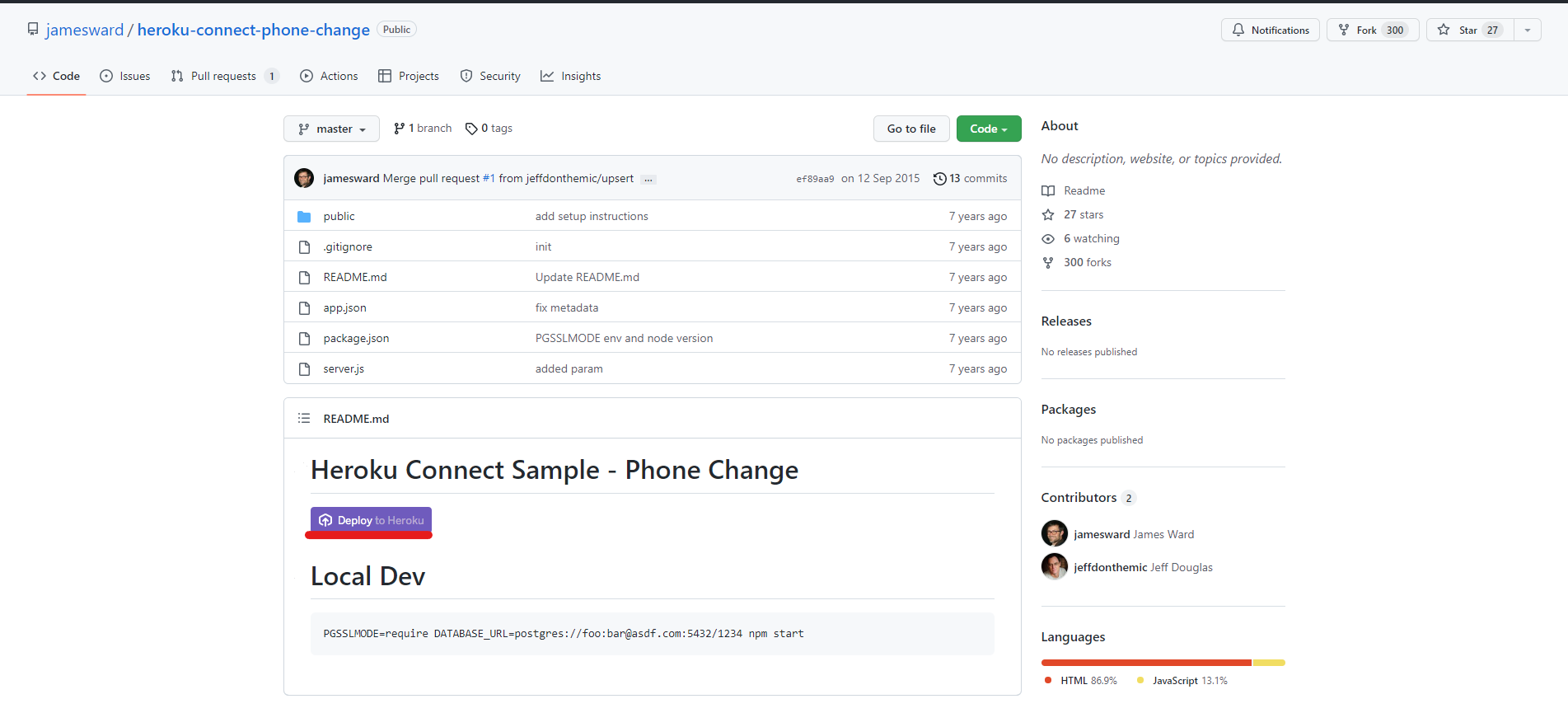This screenshot has height=727, width=1568.
Task: Open 'PGSSLMODE env and node version' commit
Action: (x=624, y=339)
